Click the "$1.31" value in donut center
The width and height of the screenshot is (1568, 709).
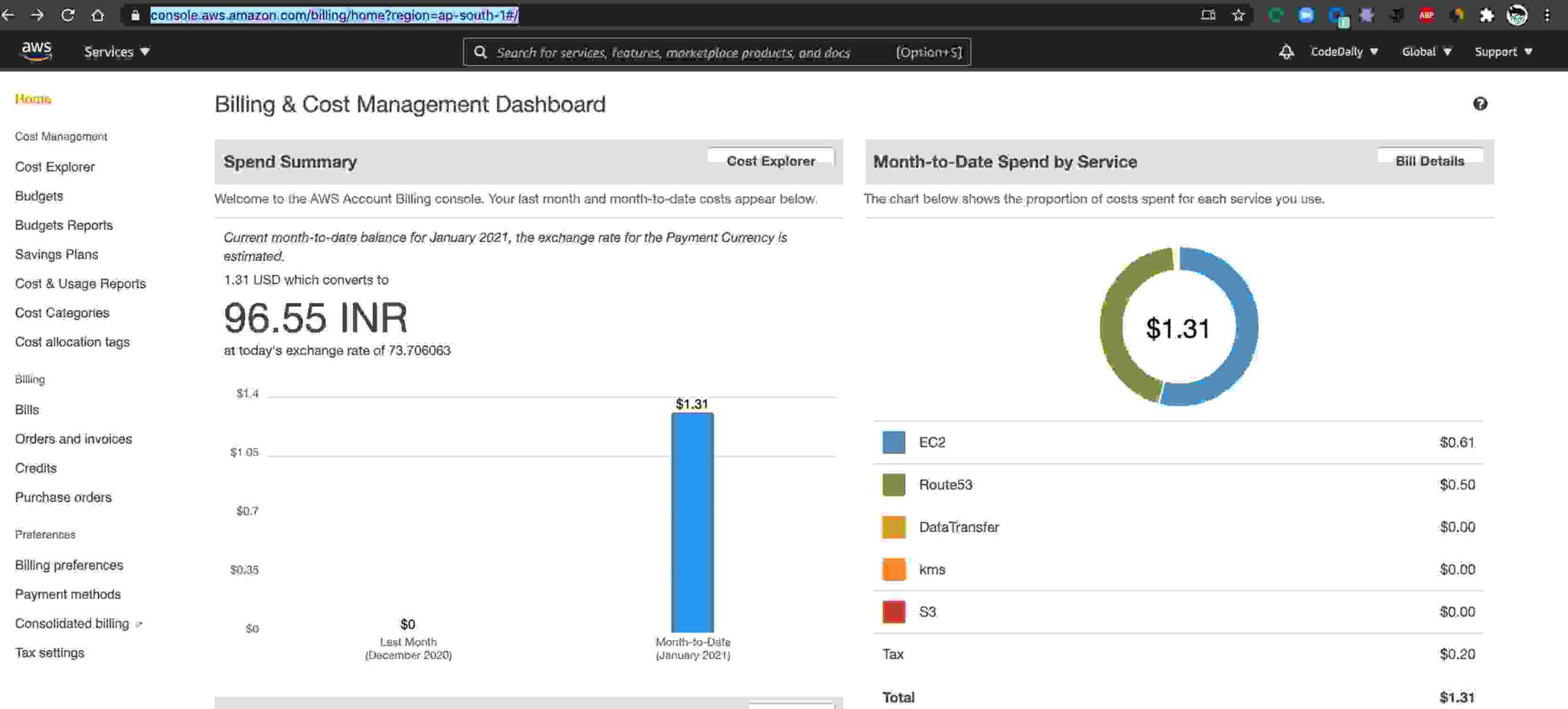coord(1178,328)
